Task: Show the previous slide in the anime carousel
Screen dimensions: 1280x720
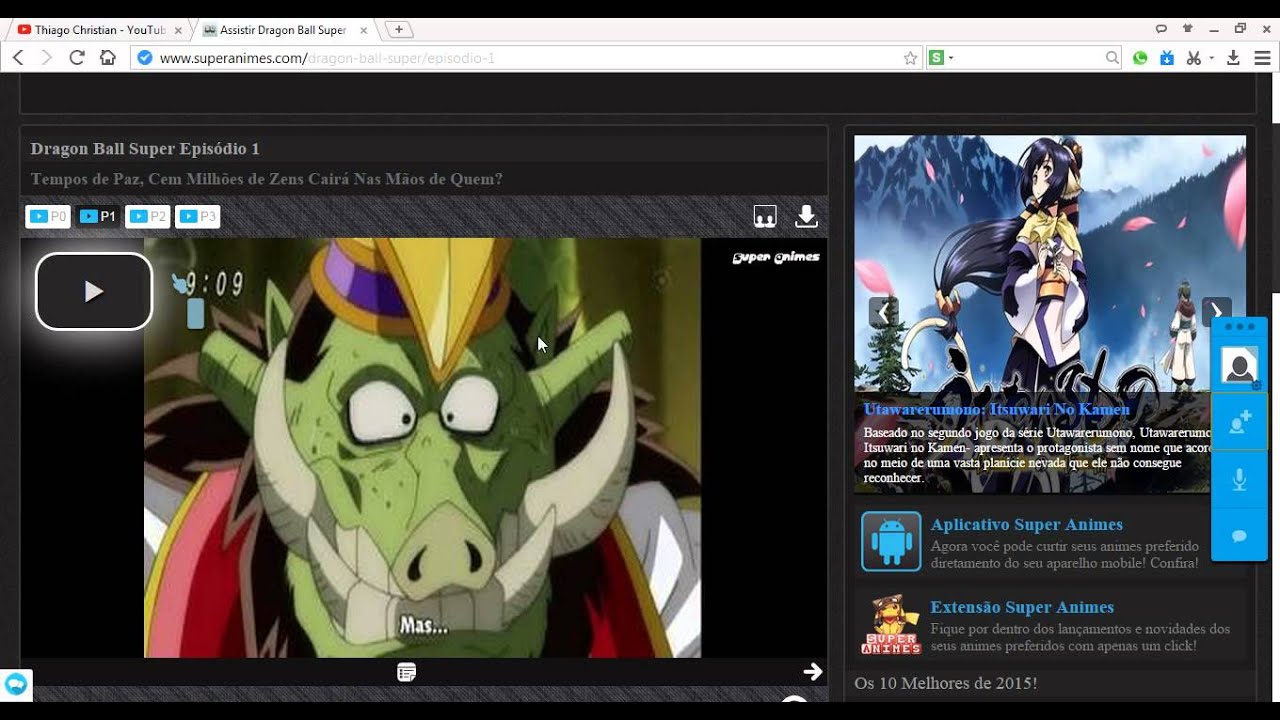Action: coord(882,312)
